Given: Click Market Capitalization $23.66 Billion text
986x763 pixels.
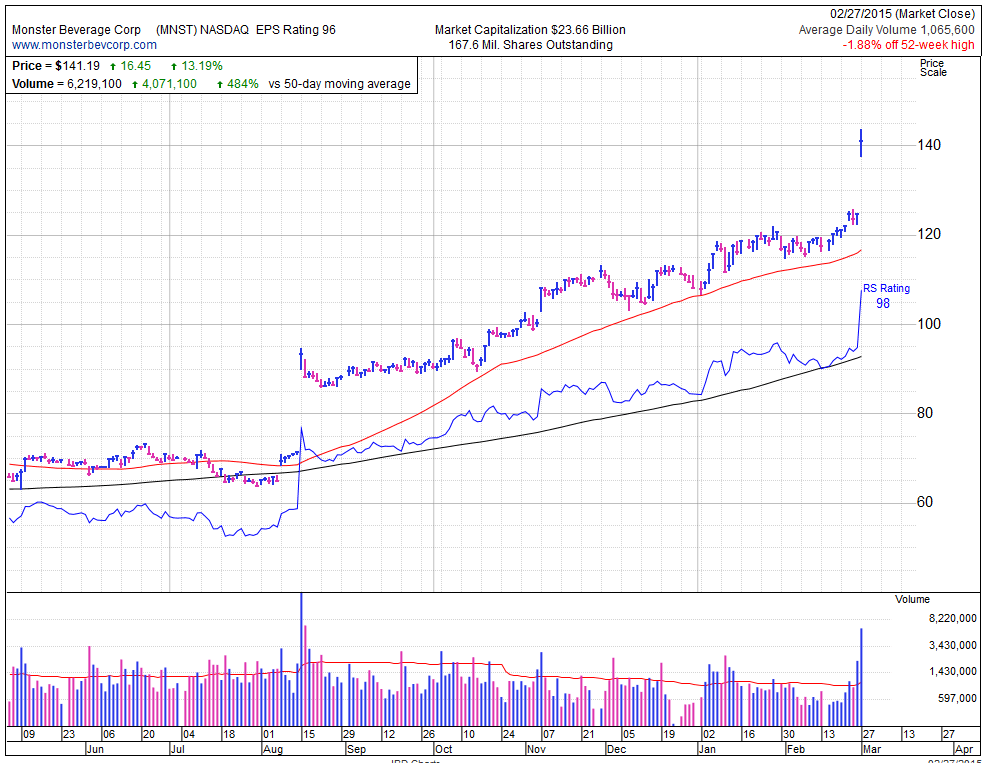Looking at the screenshot, I should (530, 30).
